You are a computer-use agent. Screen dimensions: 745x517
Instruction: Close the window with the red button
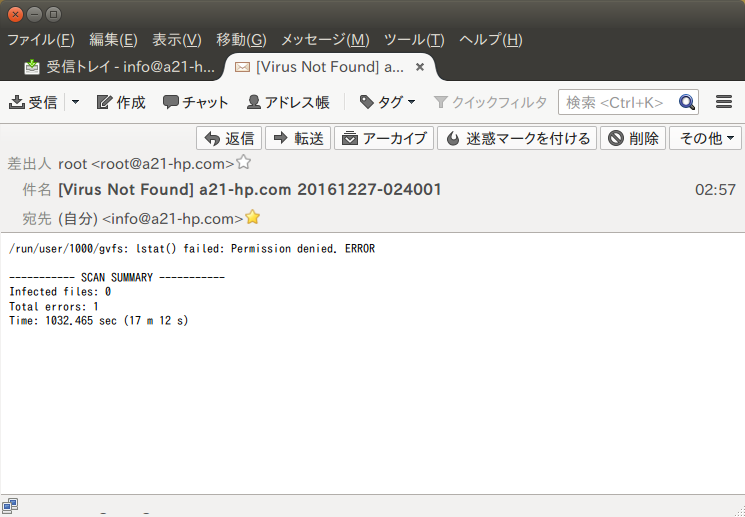[15, 14]
